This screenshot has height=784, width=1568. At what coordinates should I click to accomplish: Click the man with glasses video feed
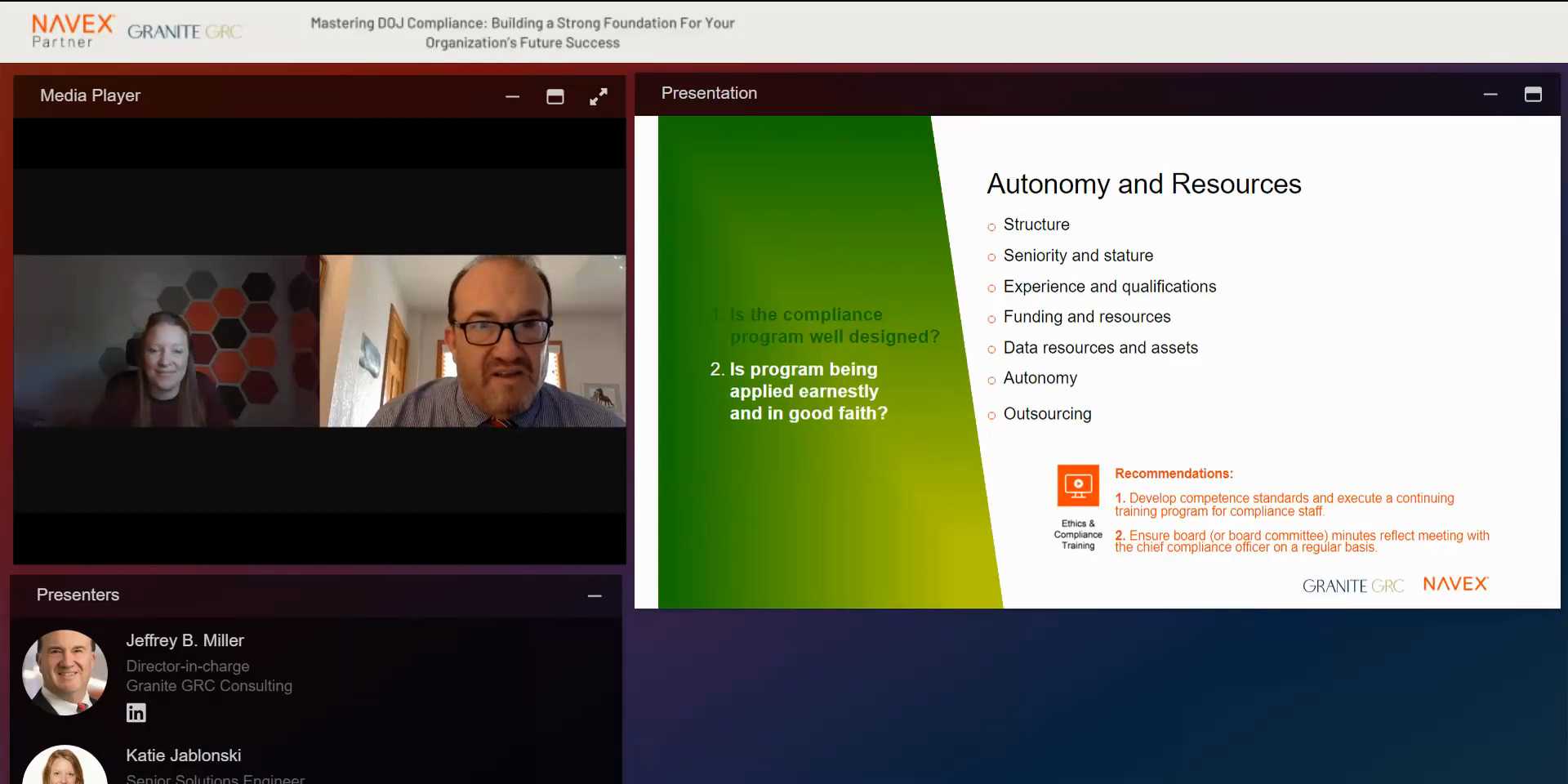tap(473, 341)
